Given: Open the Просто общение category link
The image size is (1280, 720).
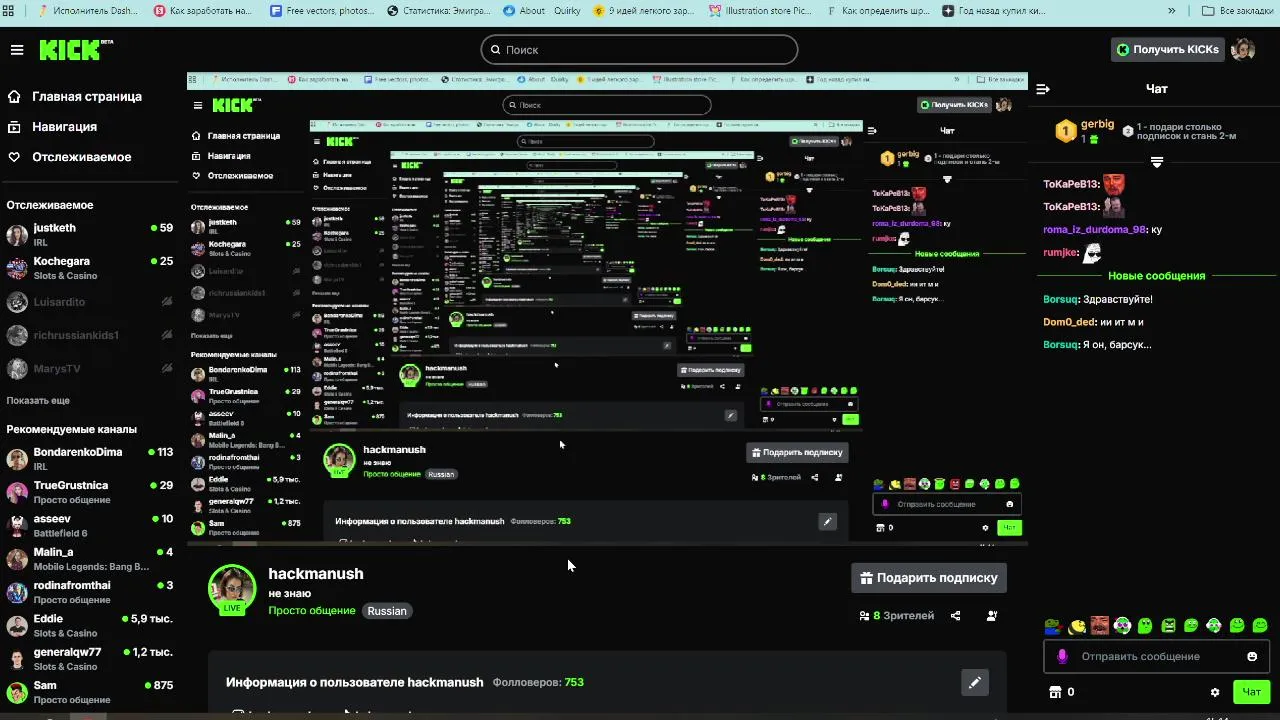Looking at the screenshot, I should 312,611.
